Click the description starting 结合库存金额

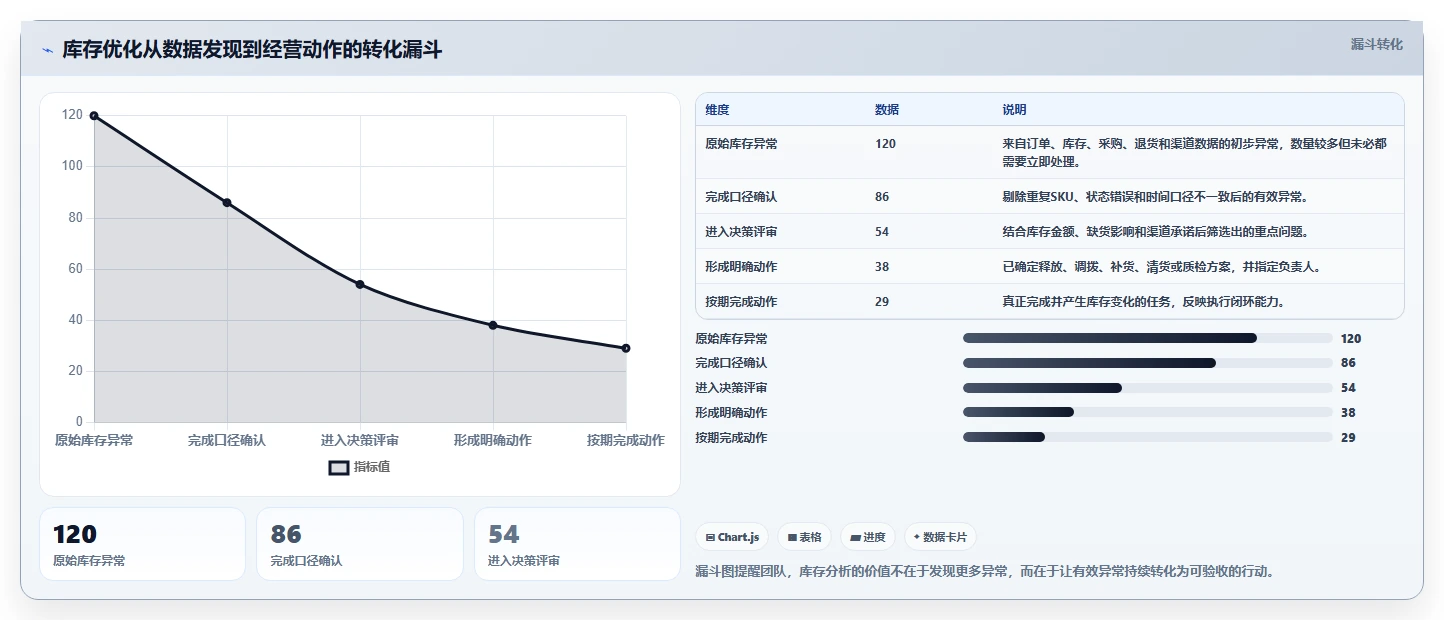pyautogui.click(x=1155, y=232)
